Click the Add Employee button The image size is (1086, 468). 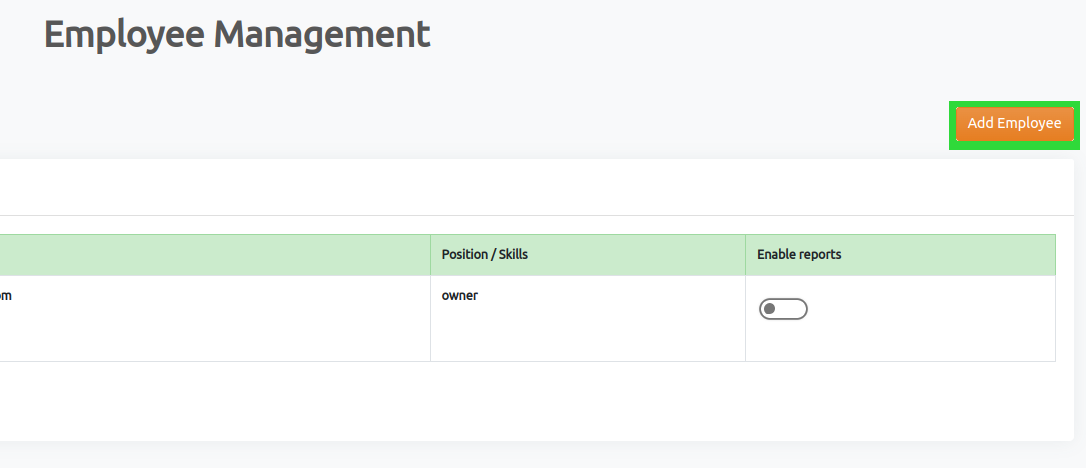1014,124
